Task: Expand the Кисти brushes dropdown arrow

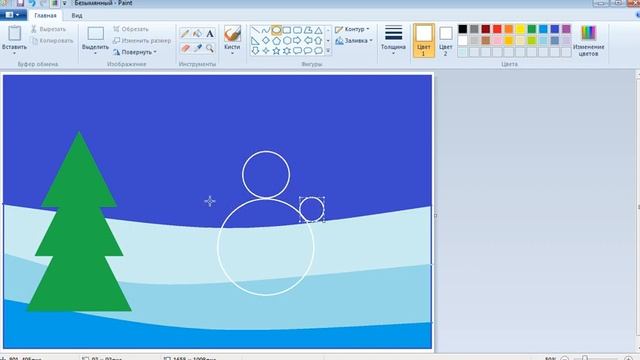Action: click(232, 53)
